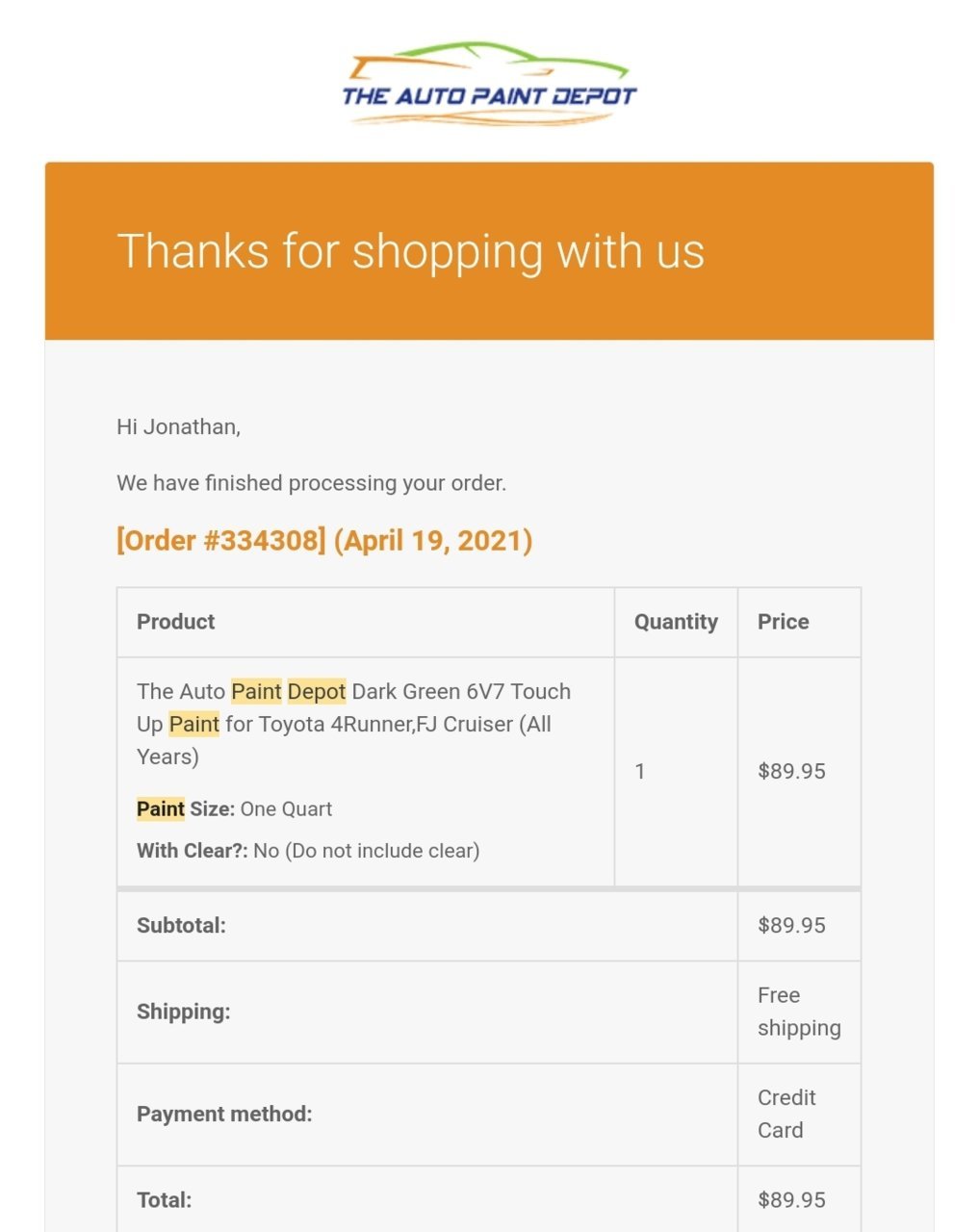Click the orange order number 334308 link
The image size is (979, 1232).
coord(324,540)
